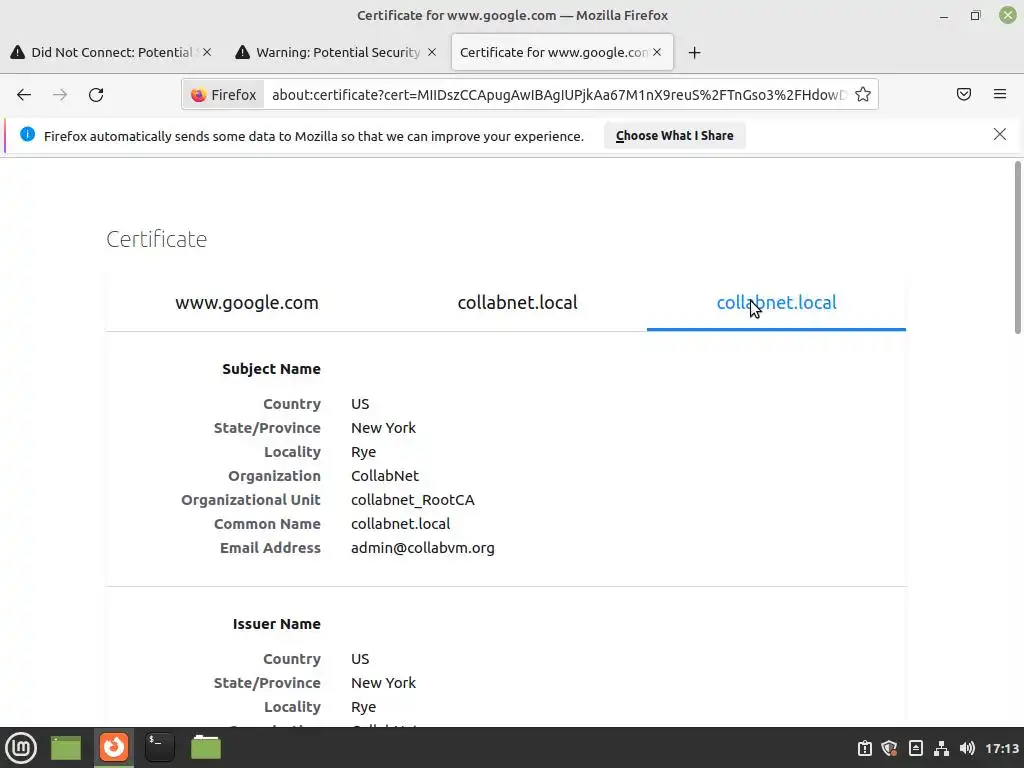Open the Linux Mint start menu
Image resolution: width=1024 pixels, height=768 pixels.
click(x=21, y=748)
